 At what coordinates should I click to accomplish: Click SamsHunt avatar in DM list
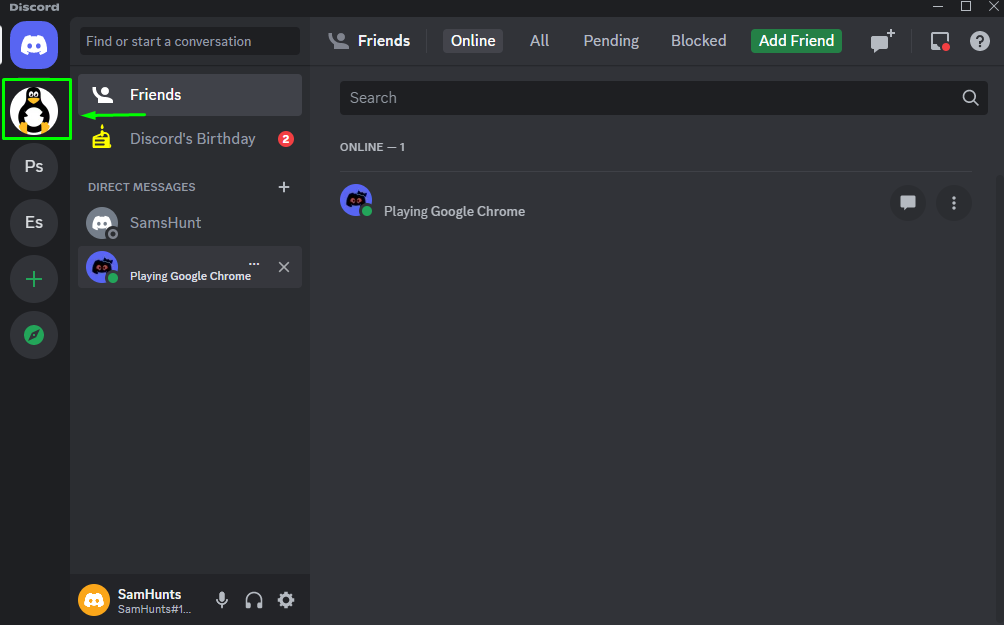(102, 223)
